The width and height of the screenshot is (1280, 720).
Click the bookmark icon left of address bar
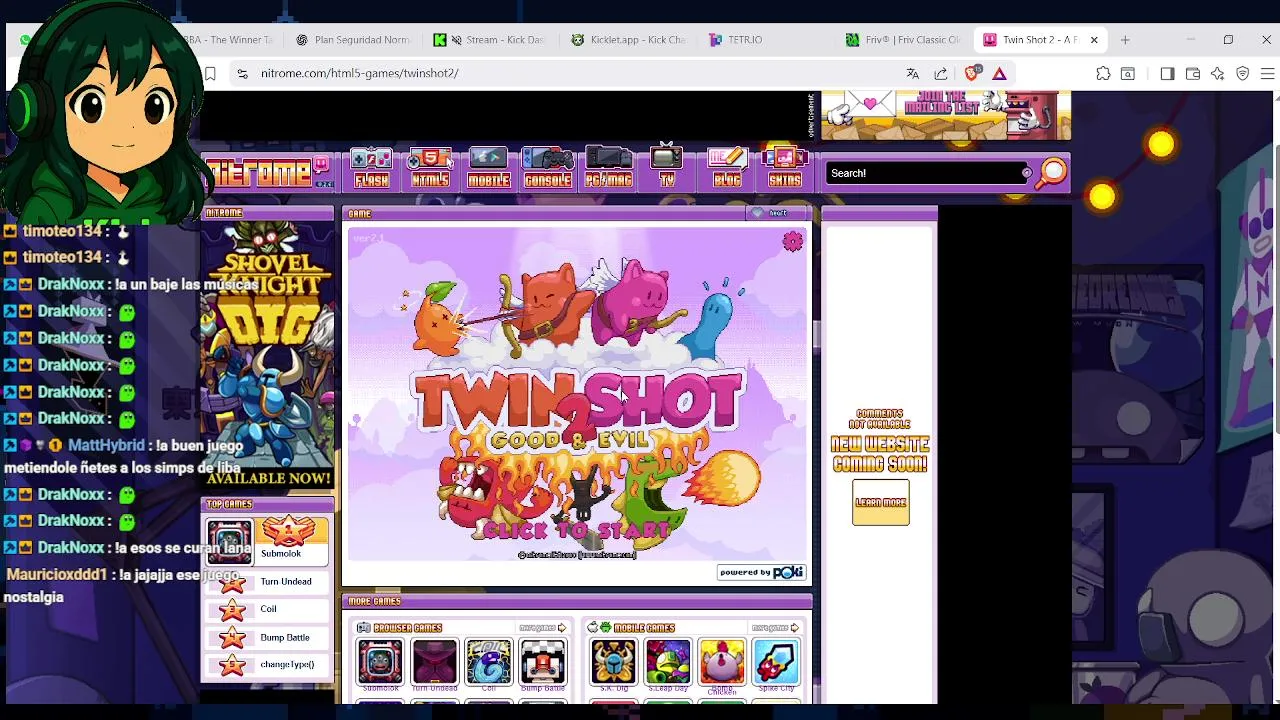click(210, 73)
